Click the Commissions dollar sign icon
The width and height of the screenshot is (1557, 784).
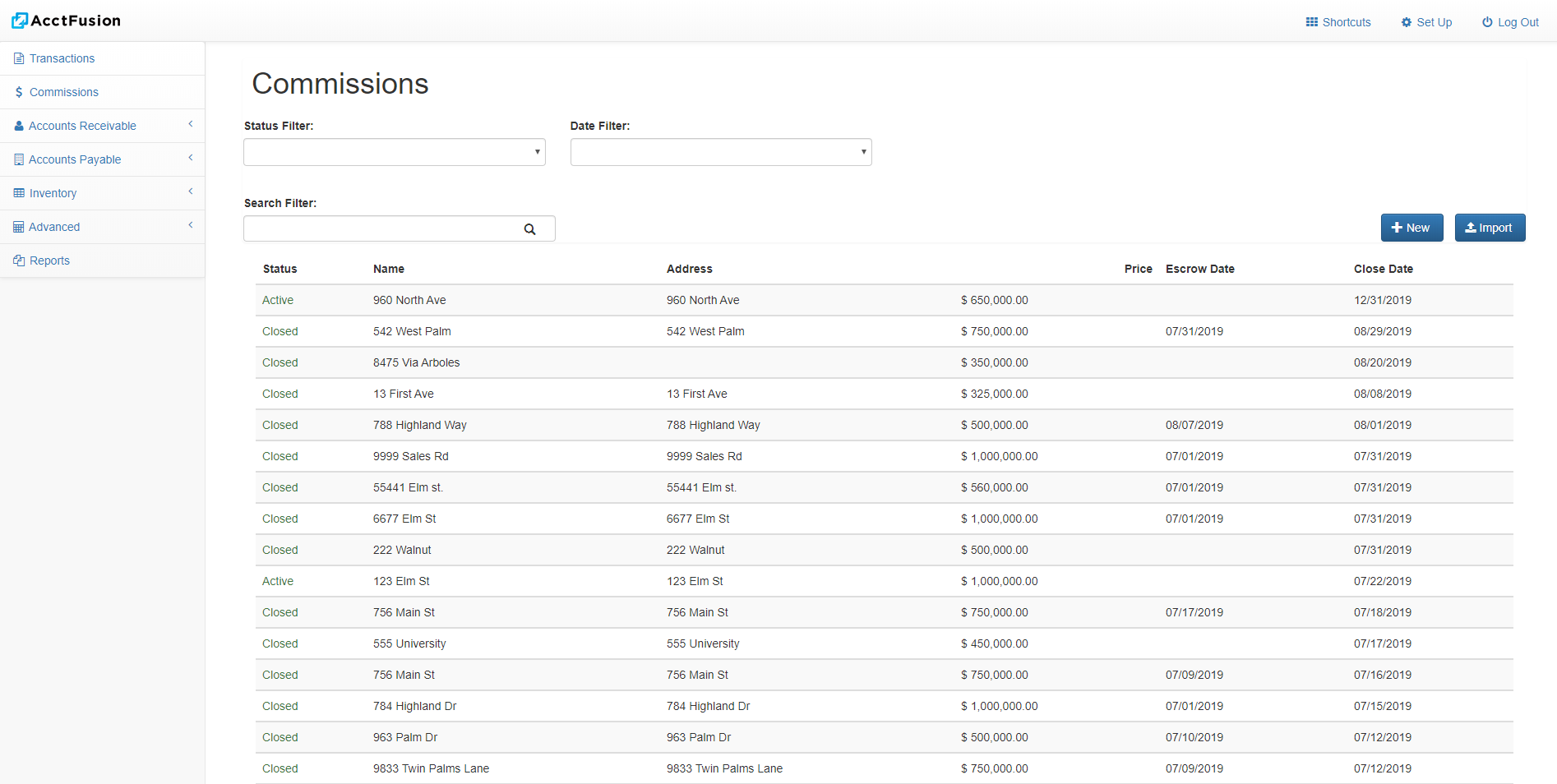coord(19,92)
